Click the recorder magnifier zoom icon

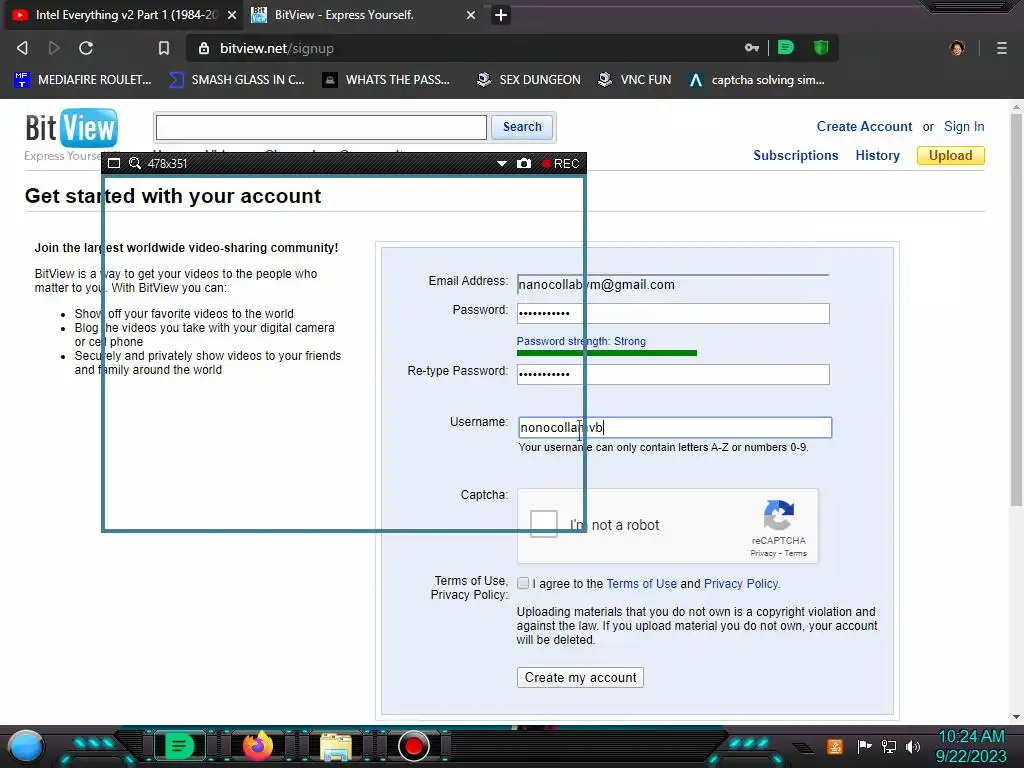point(135,163)
